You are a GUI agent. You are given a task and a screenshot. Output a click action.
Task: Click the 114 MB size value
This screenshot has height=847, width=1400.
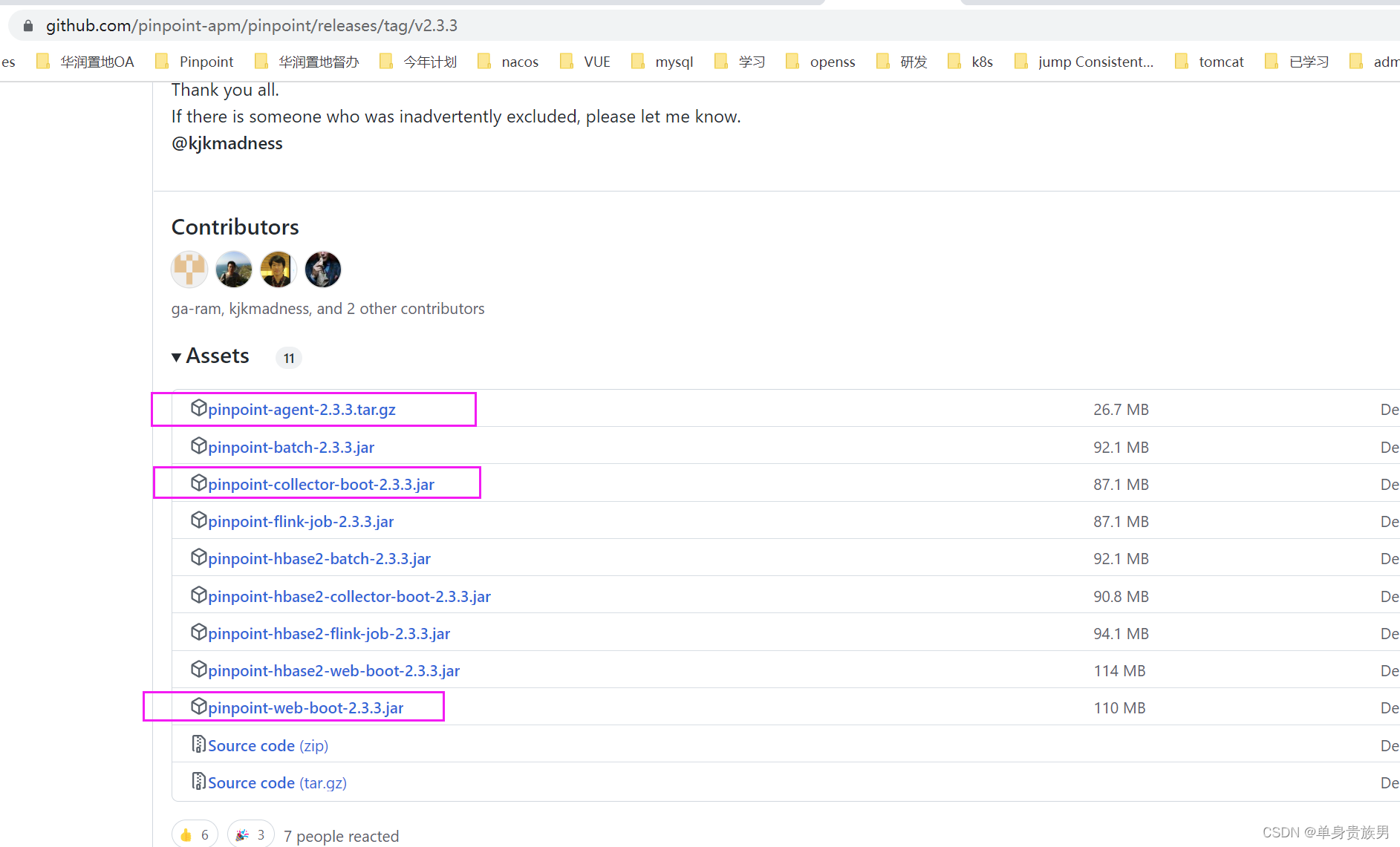pyautogui.click(x=1119, y=671)
